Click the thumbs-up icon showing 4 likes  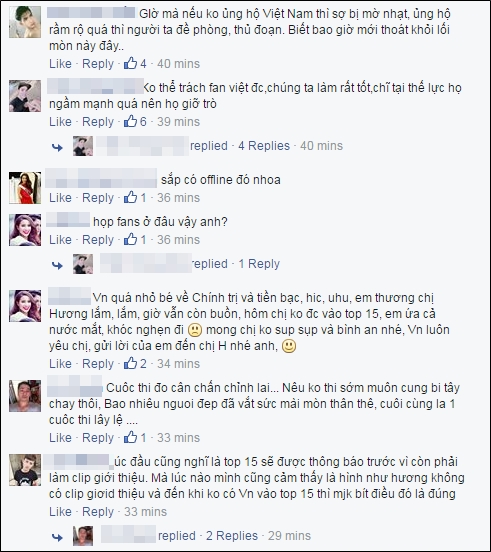coord(130,63)
